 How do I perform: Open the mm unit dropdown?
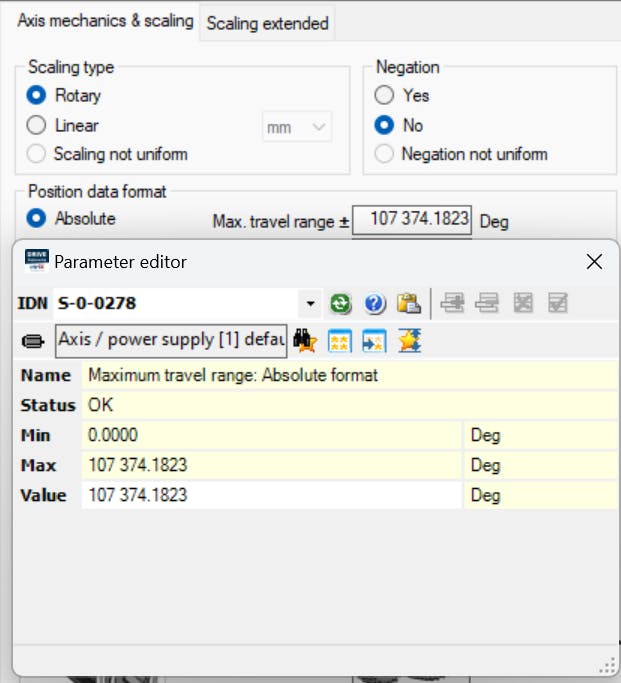[x=296, y=127]
